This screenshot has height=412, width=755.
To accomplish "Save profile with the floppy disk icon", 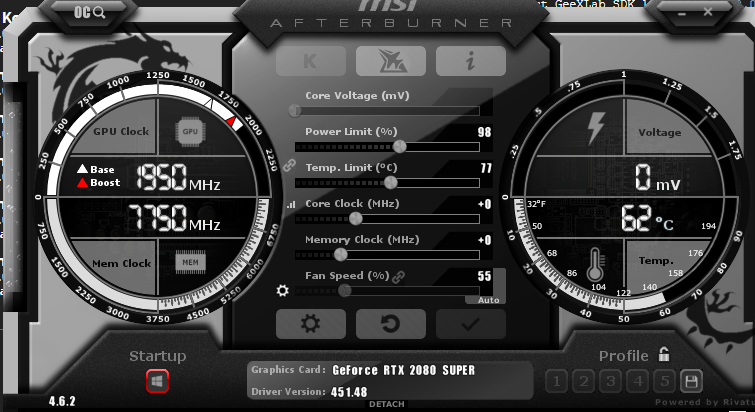I will coord(691,382).
